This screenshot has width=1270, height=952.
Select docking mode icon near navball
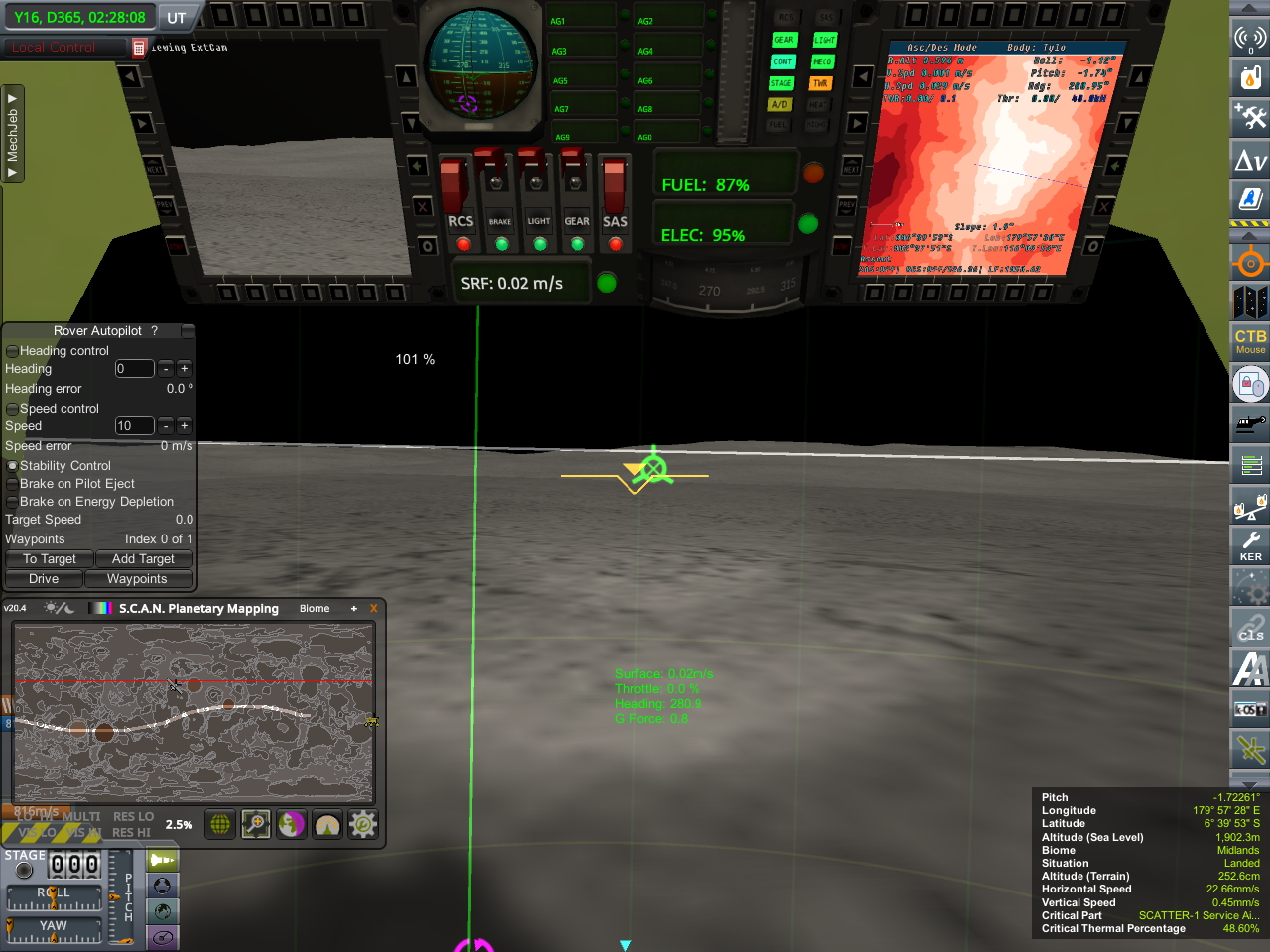click(x=163, y=886)
